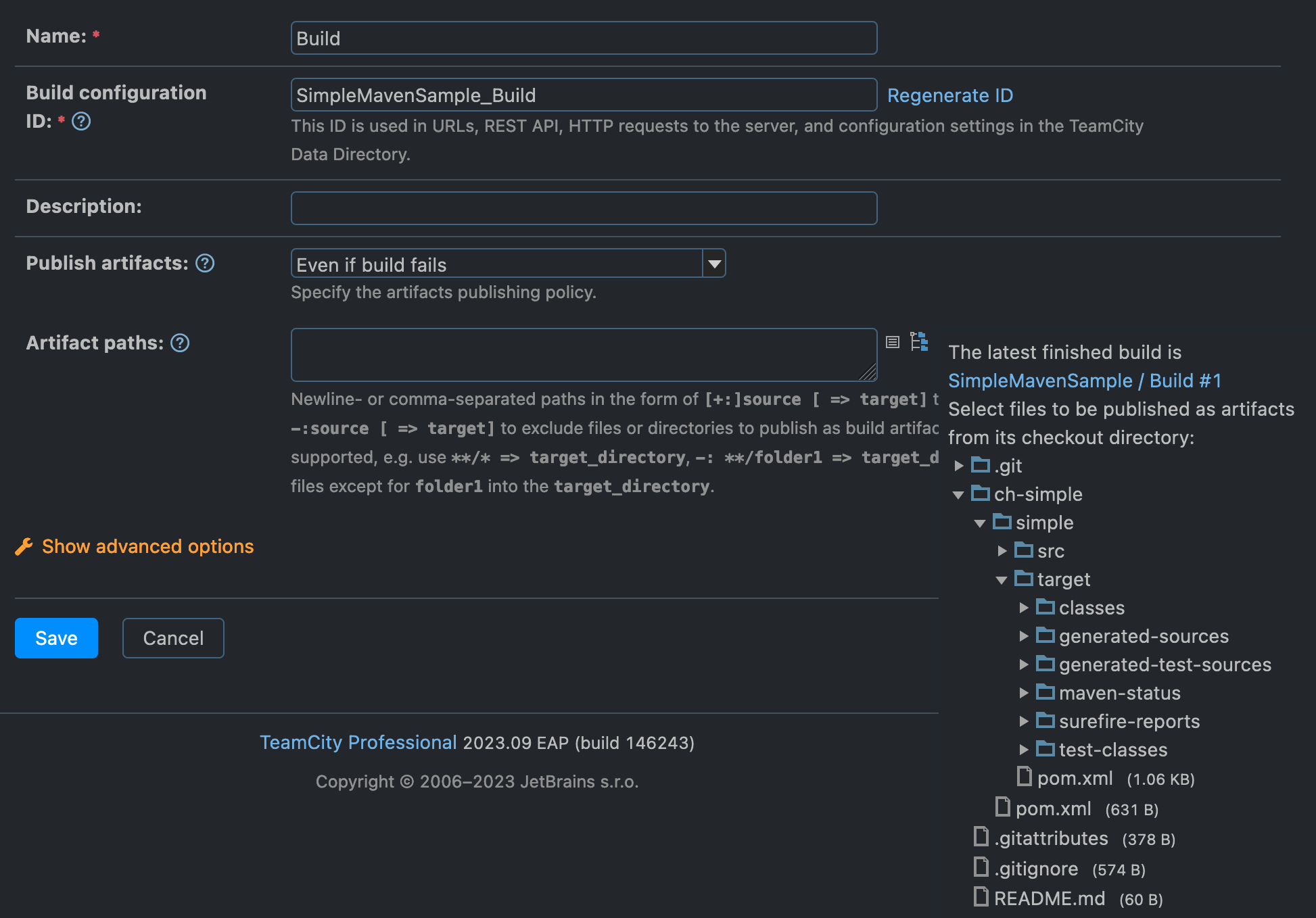Click the Artifact paths help icon
Image resolution: width=1316 pixels, height=918 pixels.
click(180, 343)
